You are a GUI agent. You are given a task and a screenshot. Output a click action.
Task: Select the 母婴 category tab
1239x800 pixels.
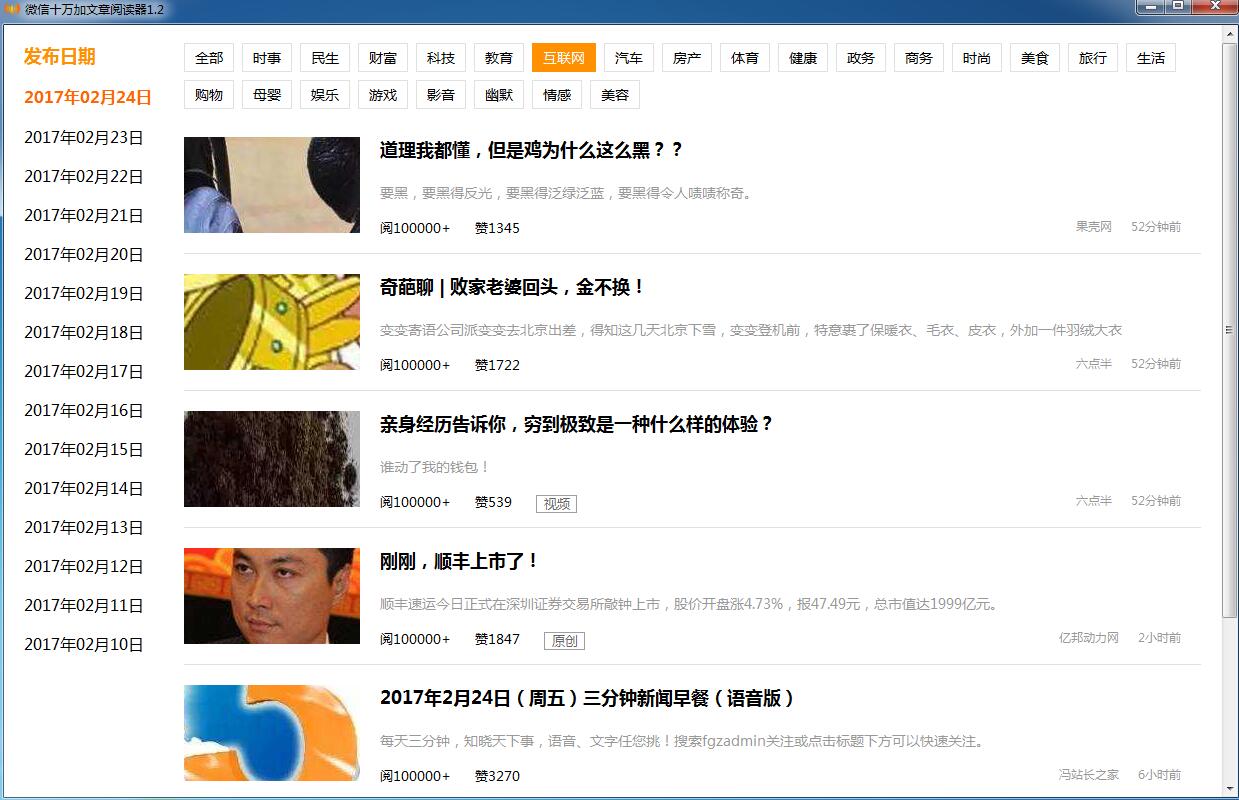pyautogui.click(x=267, y=95)
